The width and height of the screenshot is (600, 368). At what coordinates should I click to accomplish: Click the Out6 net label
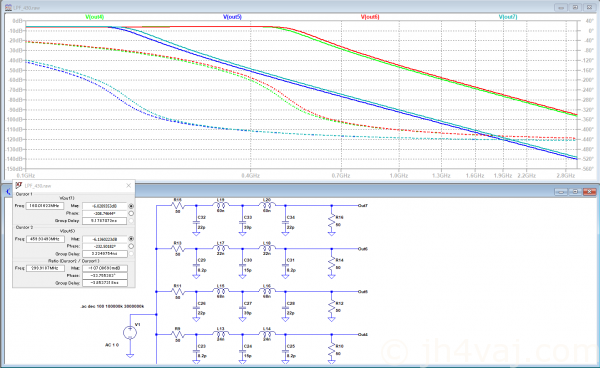pyautogui.click(x=362, y=249)
